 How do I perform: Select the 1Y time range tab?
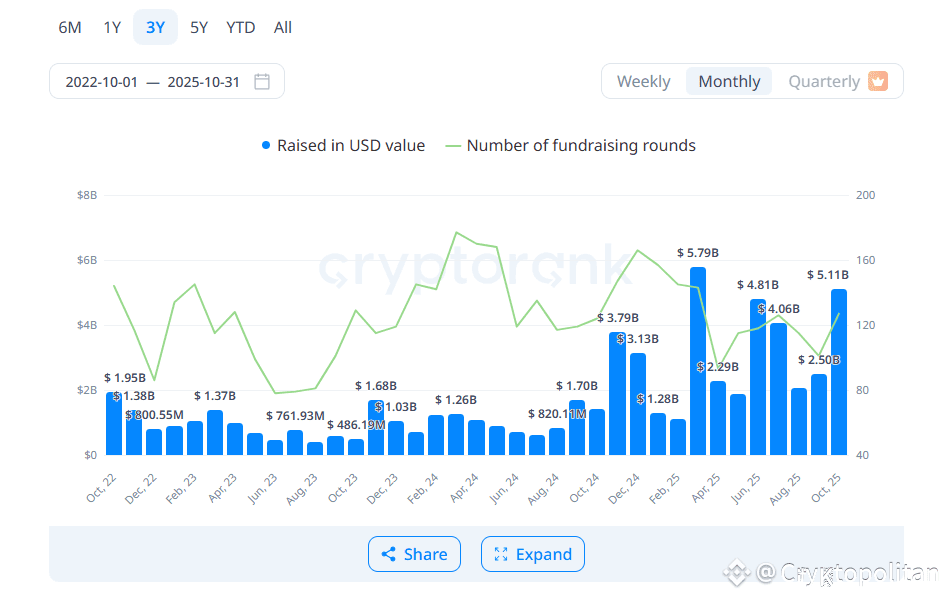coord(112,27)
